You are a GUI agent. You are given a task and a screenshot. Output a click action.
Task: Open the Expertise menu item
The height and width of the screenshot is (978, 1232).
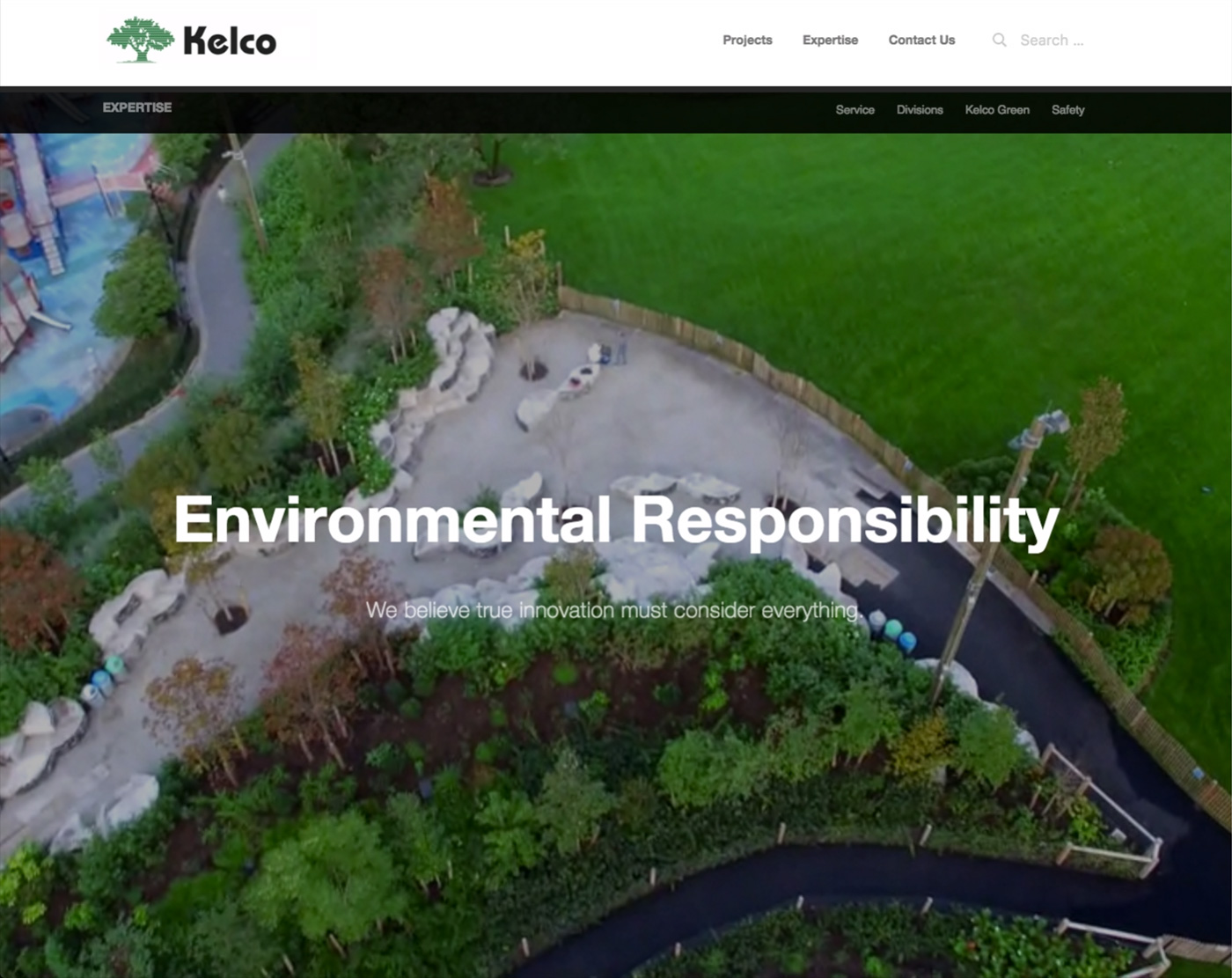coord(830,40)
